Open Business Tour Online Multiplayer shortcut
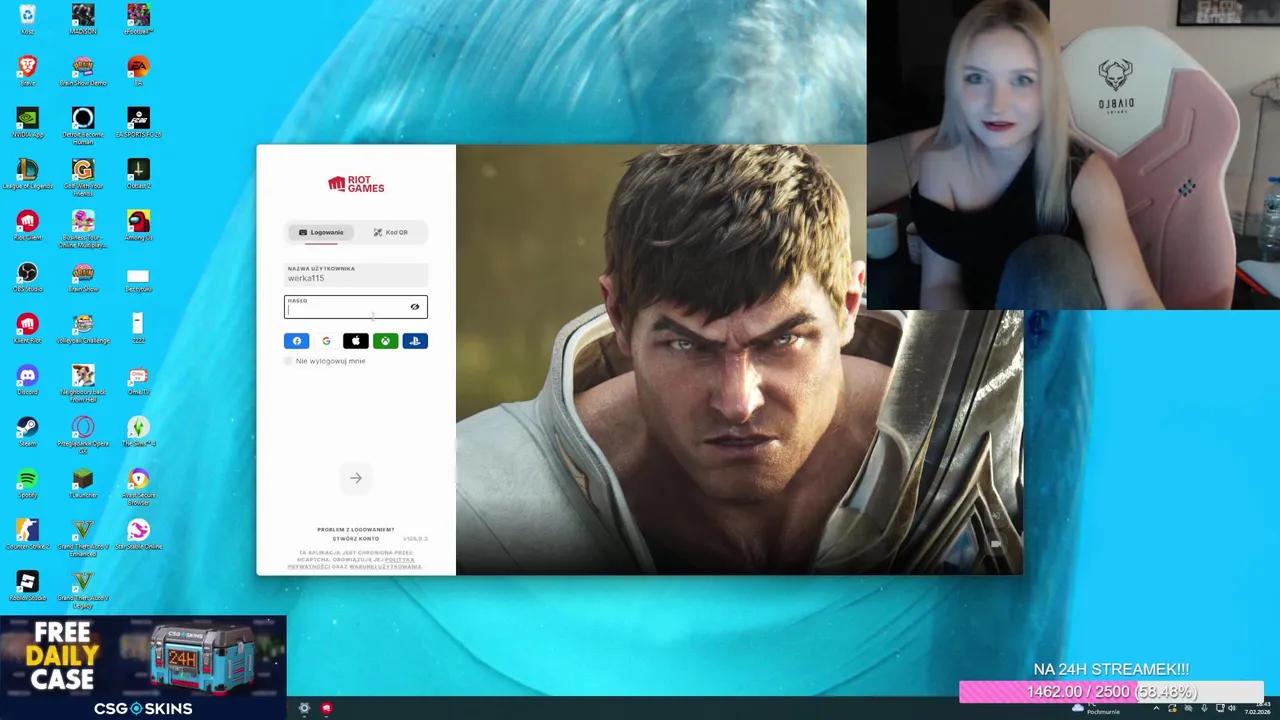This screenshot has width=1280, height=720. coord(83,229)
